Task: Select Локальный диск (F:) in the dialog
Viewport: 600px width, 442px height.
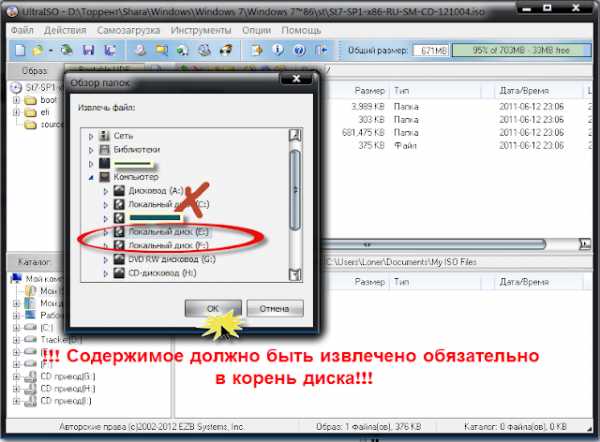Action: (168, 245)
